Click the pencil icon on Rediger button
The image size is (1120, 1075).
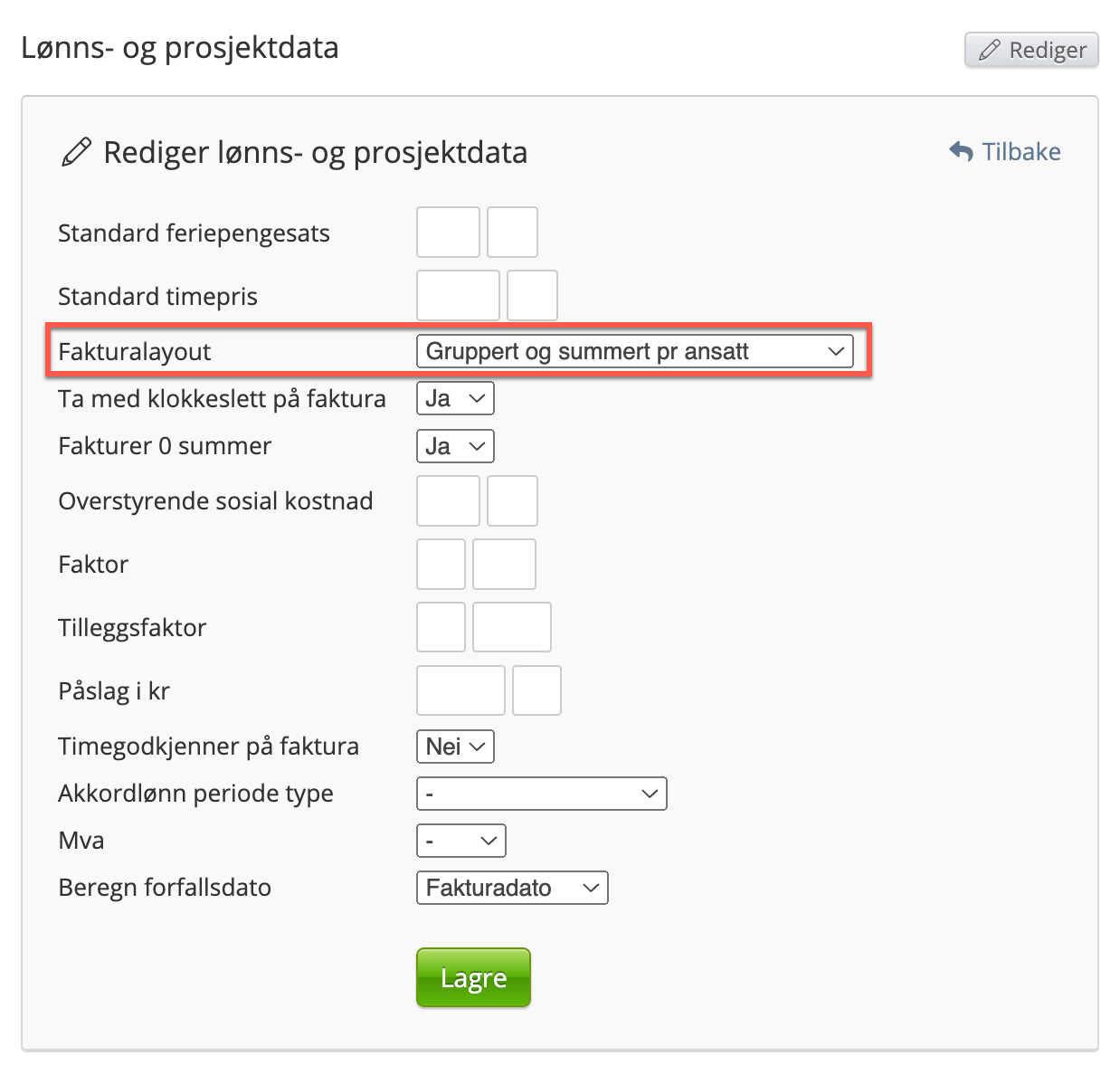click(990, 50)
